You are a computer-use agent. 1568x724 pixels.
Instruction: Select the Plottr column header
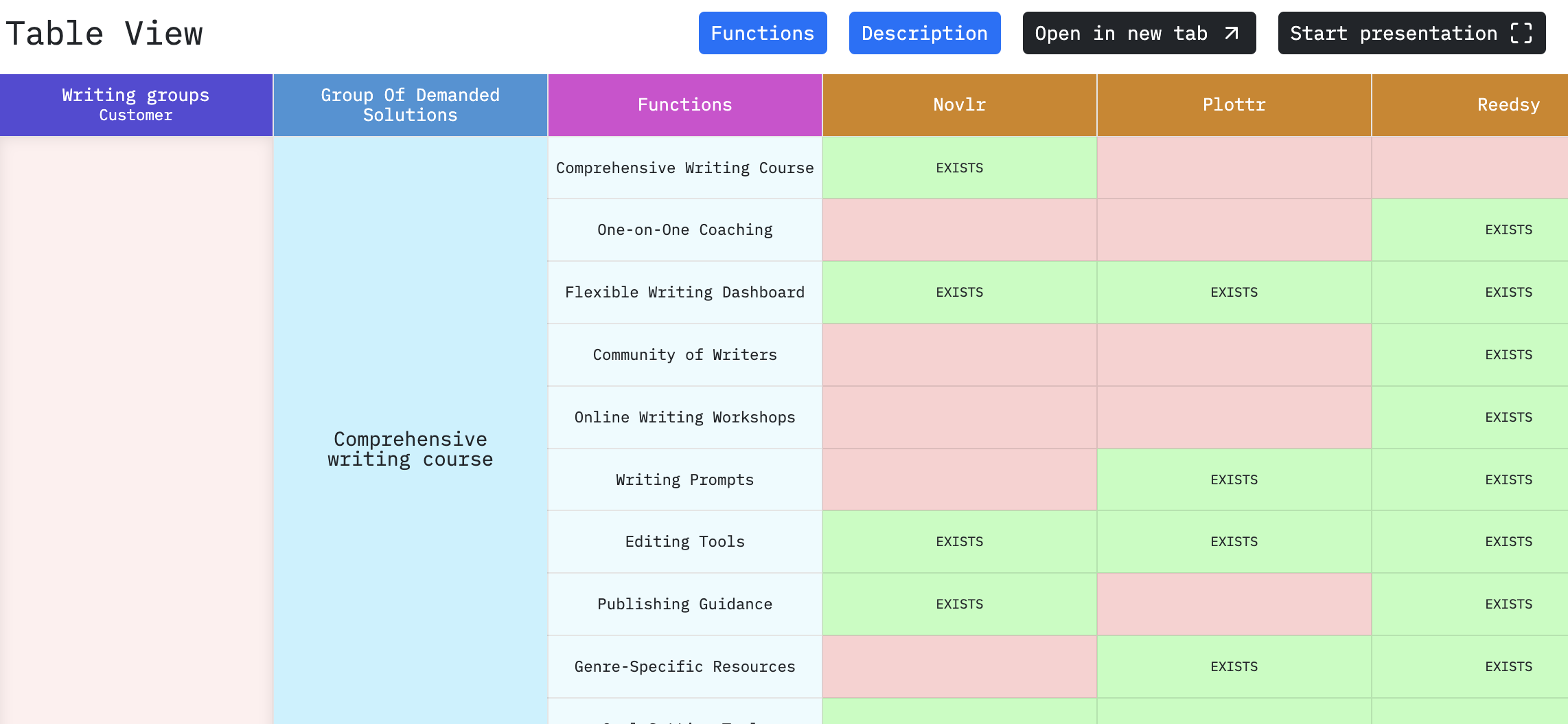(1234, 104)
